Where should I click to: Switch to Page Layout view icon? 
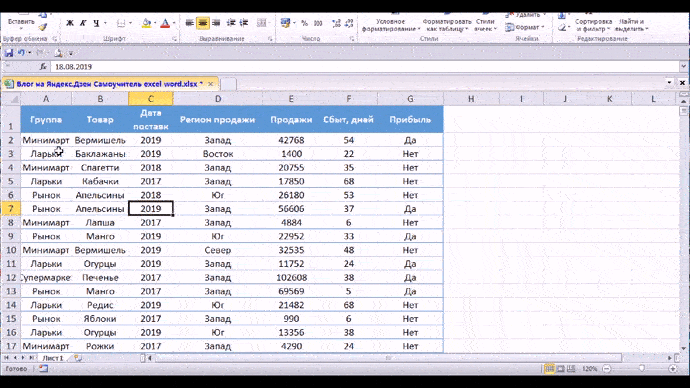point(561,369)
